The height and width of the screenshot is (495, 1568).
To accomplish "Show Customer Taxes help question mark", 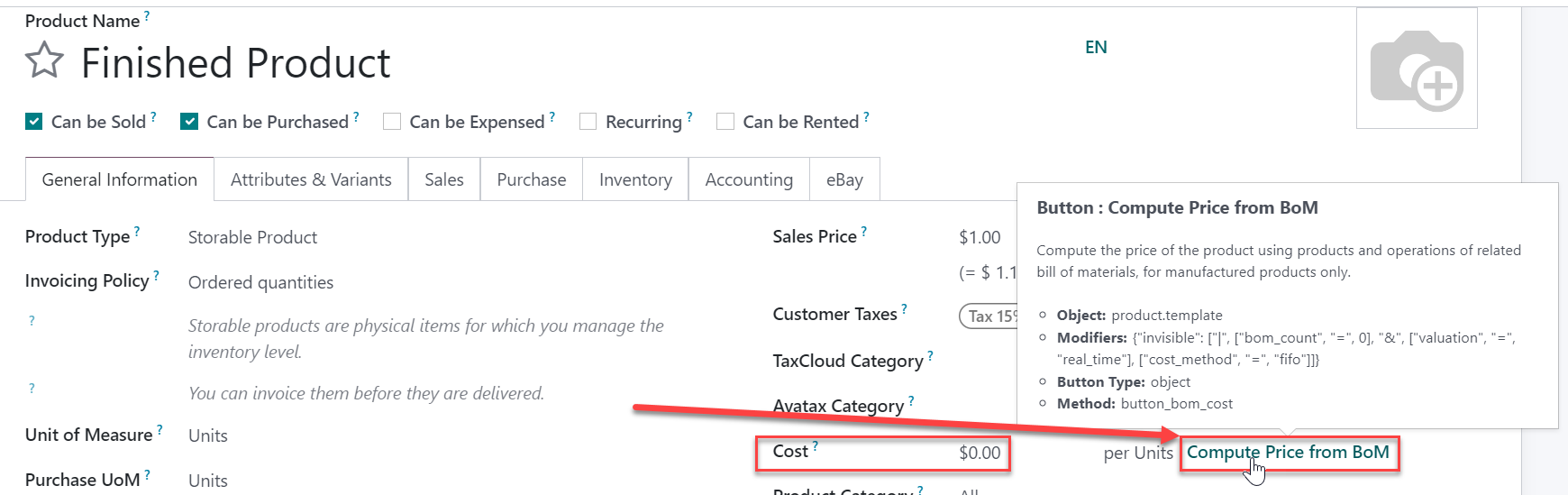I will tap(905, 308).
